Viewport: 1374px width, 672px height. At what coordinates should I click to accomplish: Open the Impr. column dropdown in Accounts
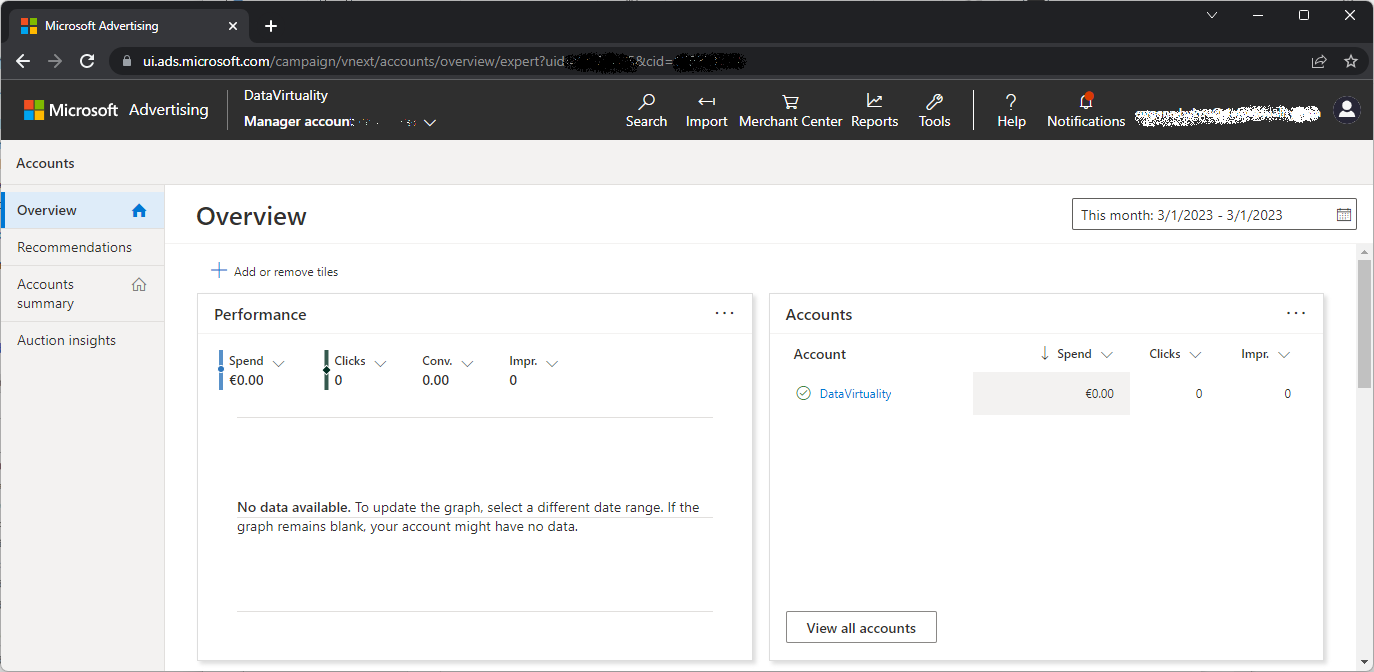1284,354
